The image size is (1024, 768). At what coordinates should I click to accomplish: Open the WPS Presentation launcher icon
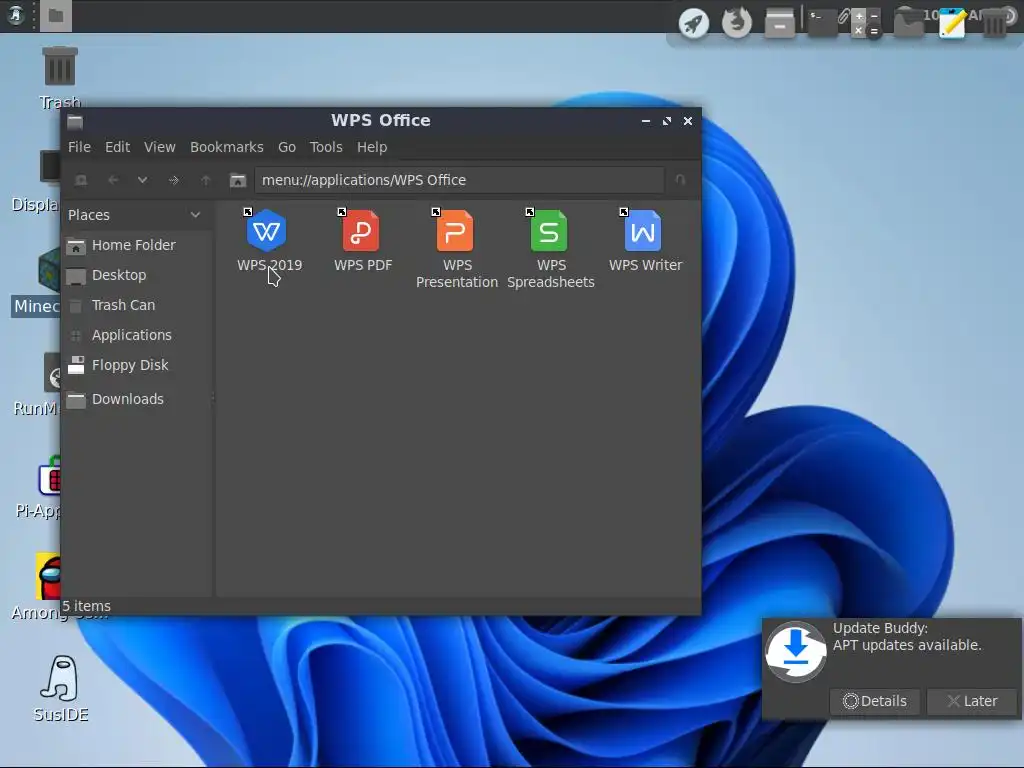[455, 231]
